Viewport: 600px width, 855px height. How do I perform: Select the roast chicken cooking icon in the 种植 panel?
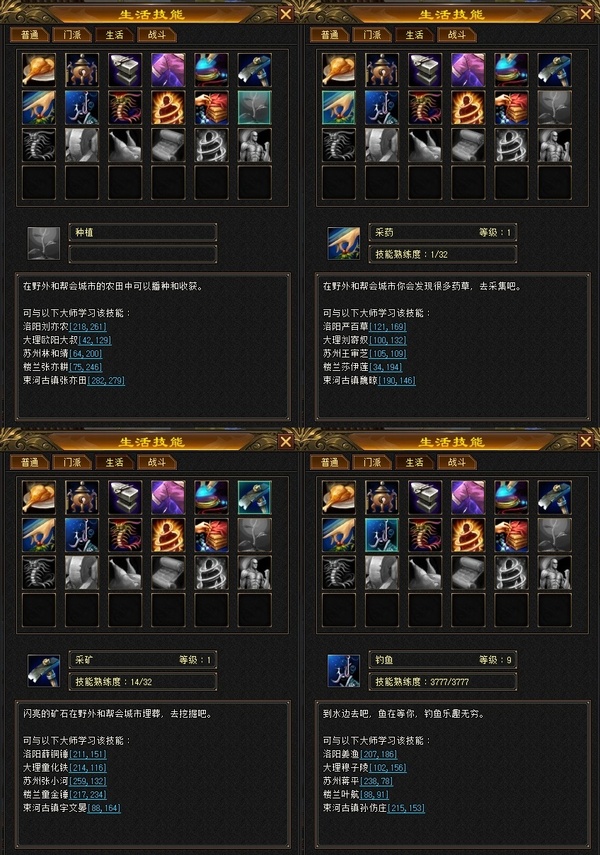pos(39,70)
